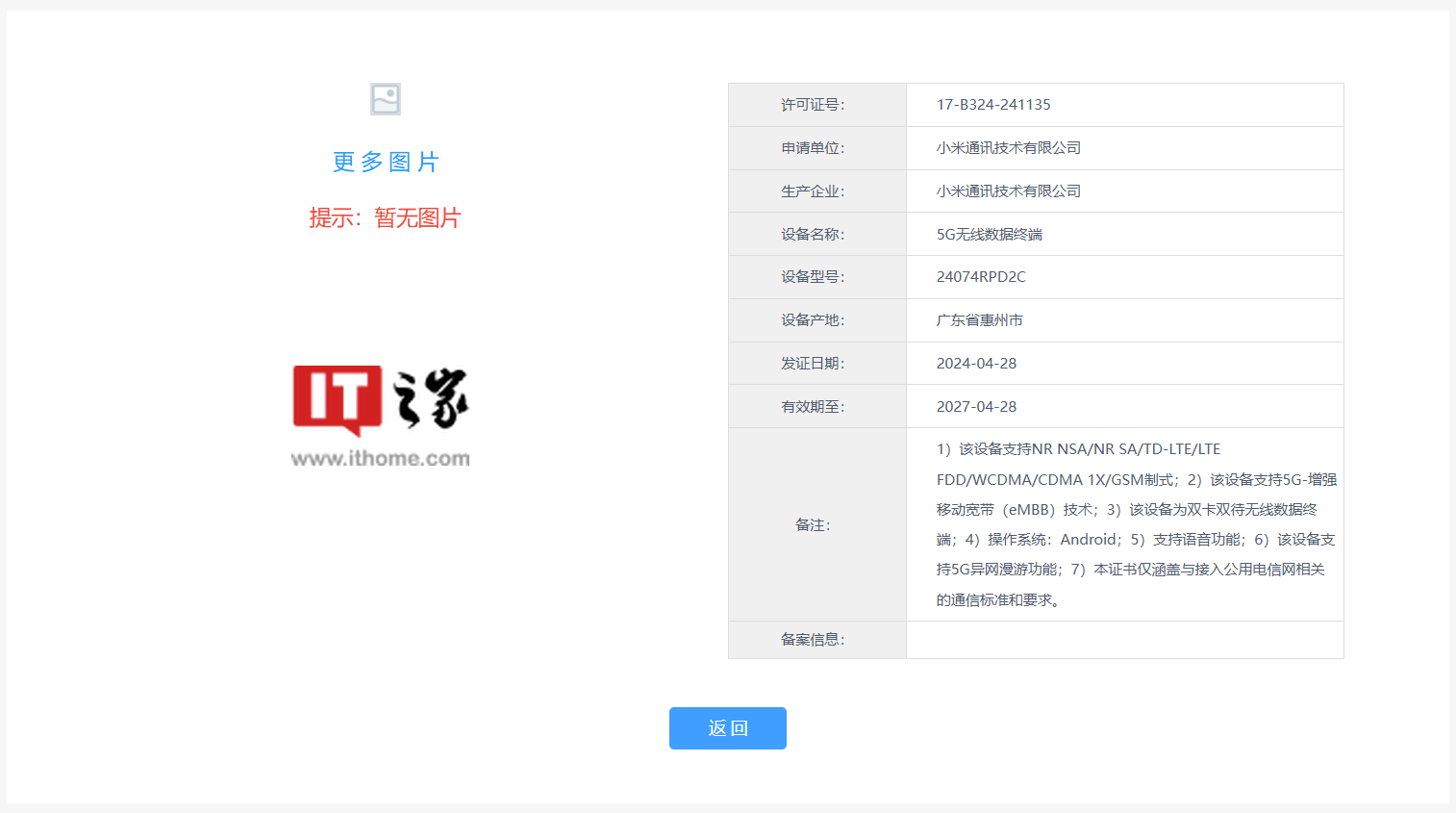Click the red 提示：暂无图片 notice text
Image resolution: width=1456 pixels, height=813 pixels.
point(387,218)
